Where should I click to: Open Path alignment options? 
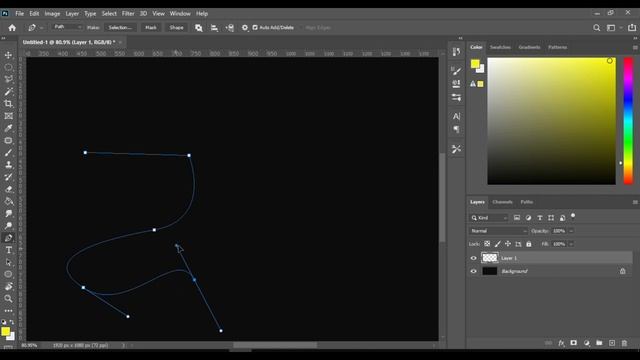(x=214, y=28)
